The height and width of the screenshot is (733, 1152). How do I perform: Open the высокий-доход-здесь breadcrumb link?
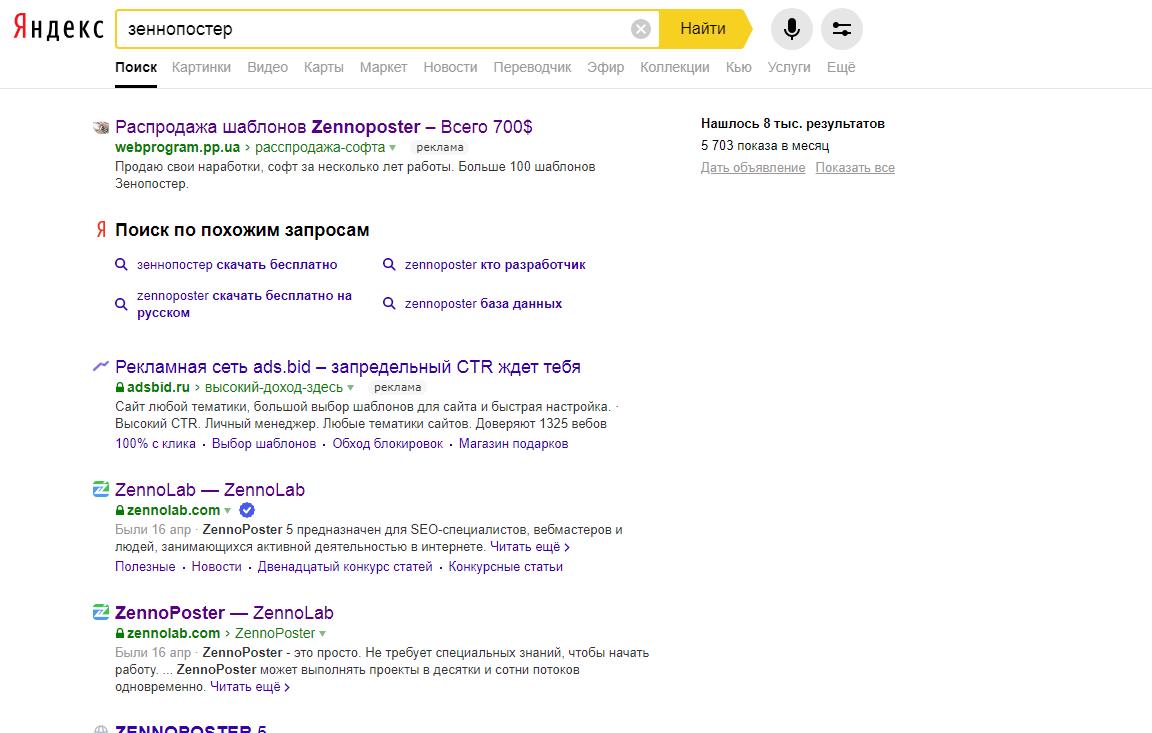(273, 387)
